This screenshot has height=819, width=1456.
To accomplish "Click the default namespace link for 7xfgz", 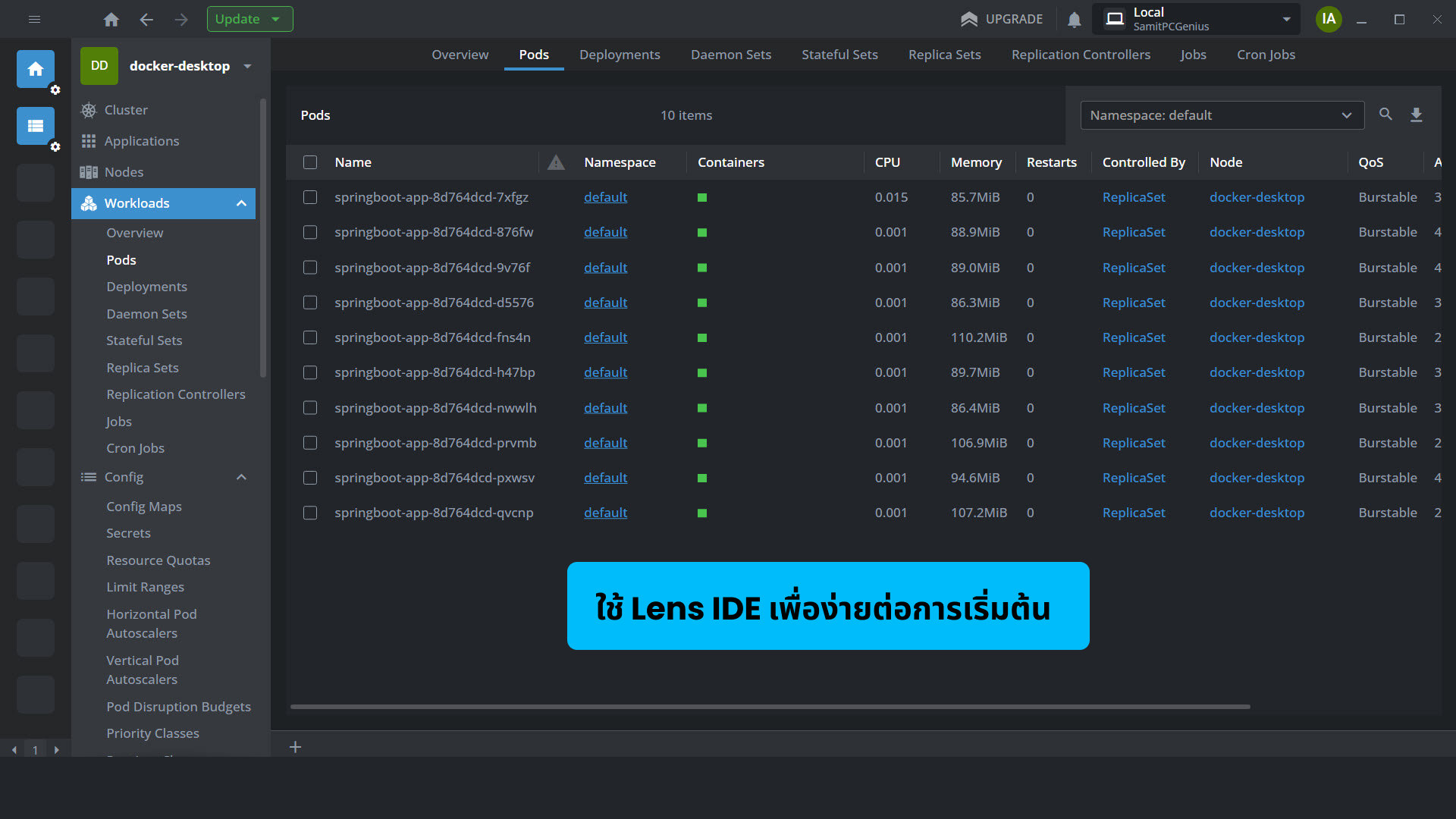I will coord(605,197).
